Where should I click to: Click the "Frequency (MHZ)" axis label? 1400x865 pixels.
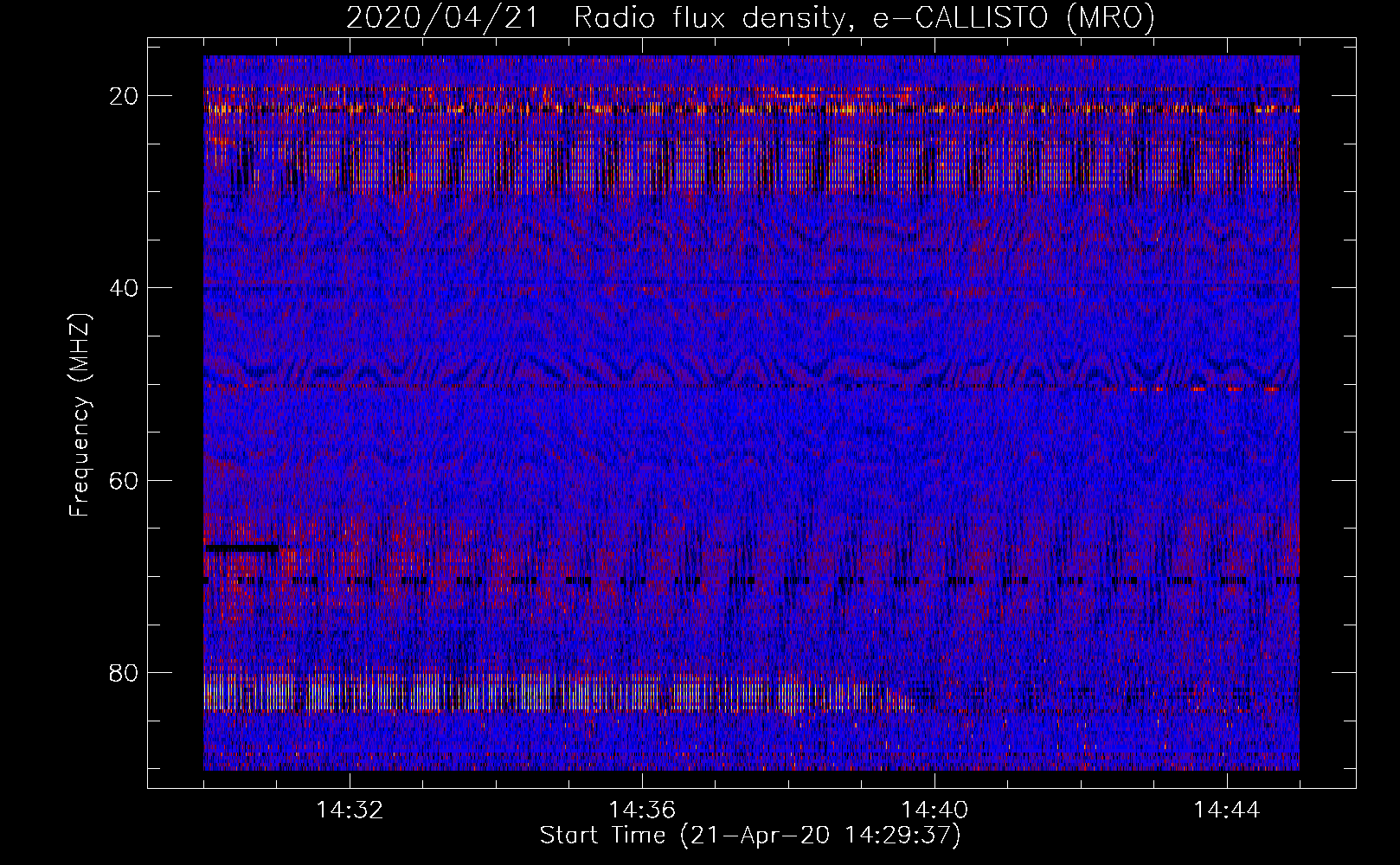click(x=80, y=415)
